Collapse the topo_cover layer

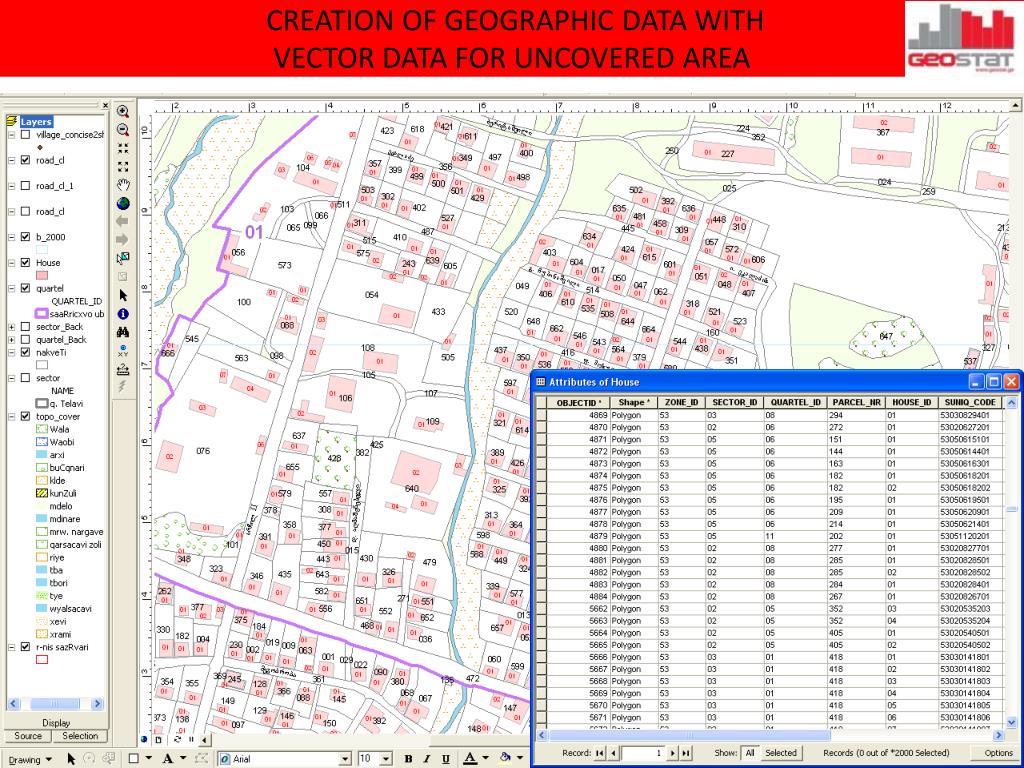click(12, 416)
